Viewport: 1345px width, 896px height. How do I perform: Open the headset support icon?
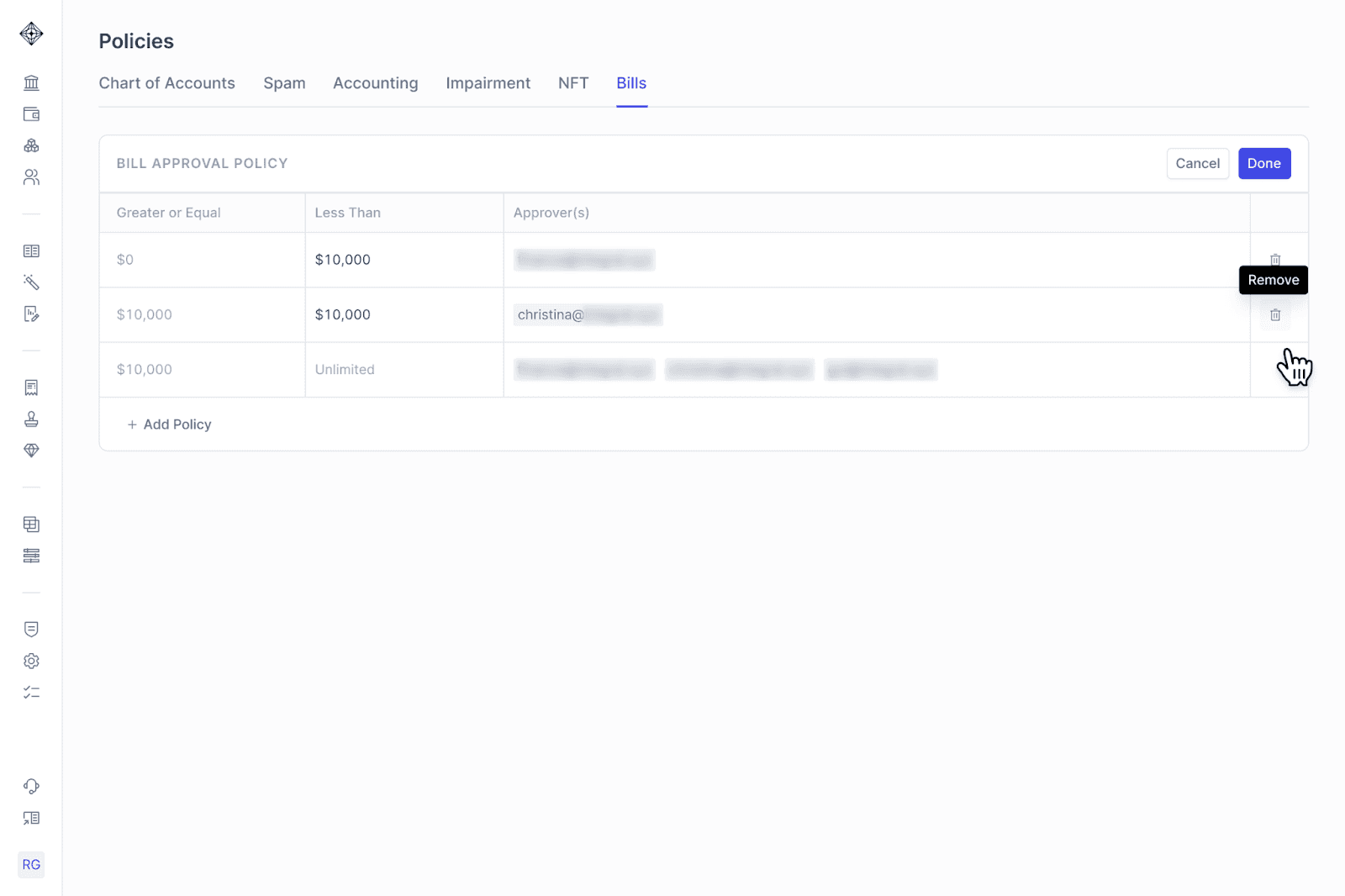coord(31,787)
